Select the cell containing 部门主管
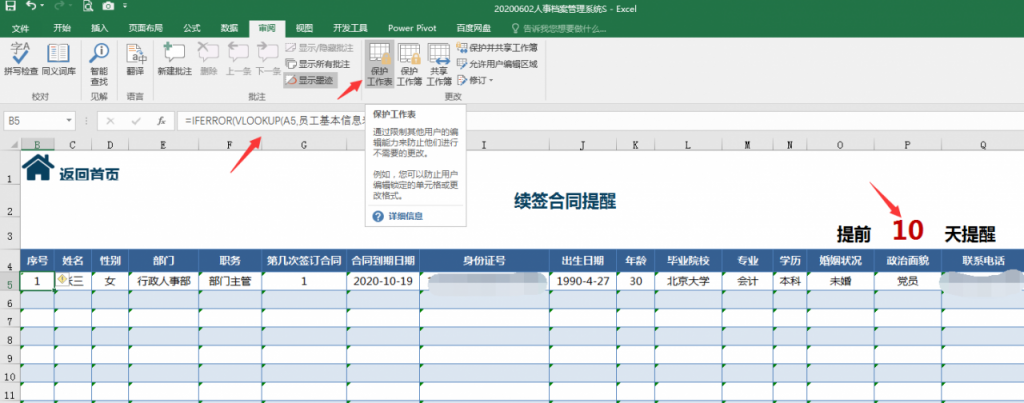Image resolution: width=1024 pixels, height=403 pixels. click(231, 282)
